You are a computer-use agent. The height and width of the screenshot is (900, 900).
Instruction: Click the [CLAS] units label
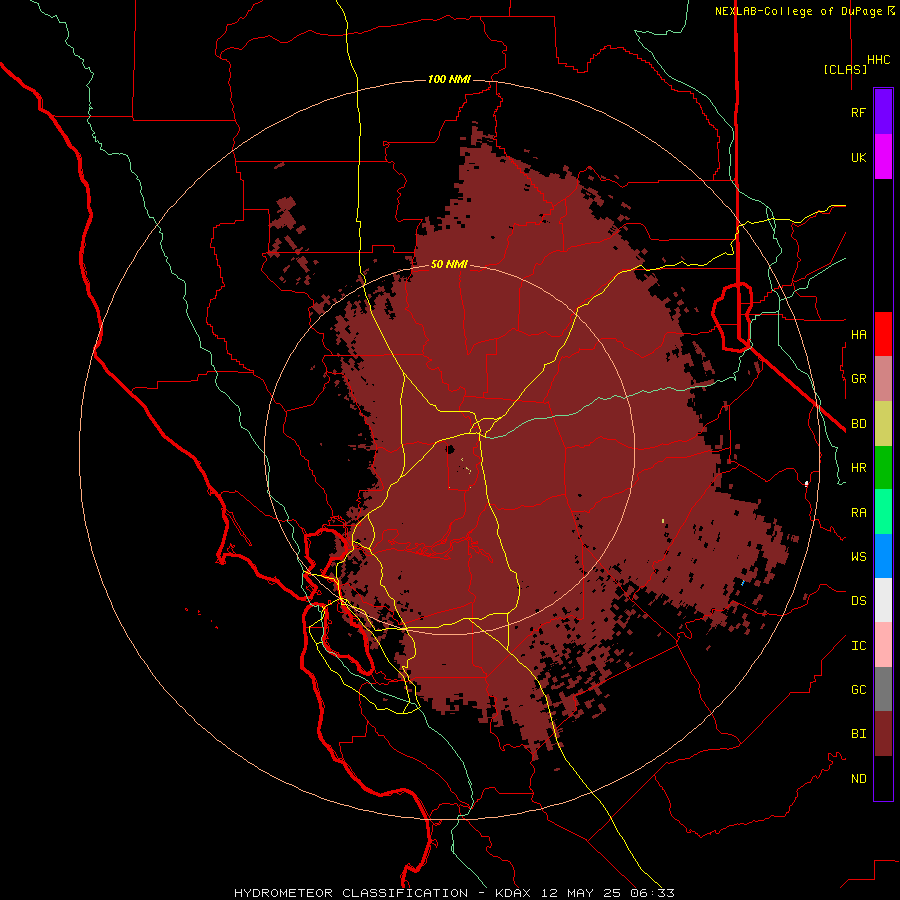pos(845,69)
